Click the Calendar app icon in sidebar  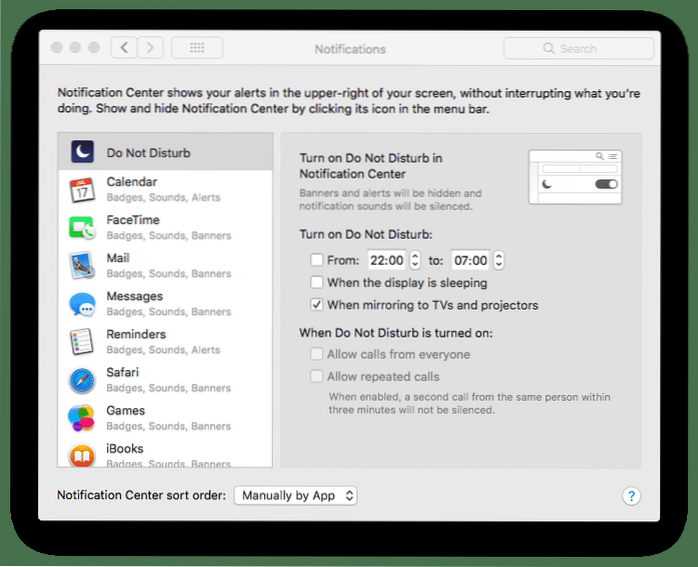[82, 190]
